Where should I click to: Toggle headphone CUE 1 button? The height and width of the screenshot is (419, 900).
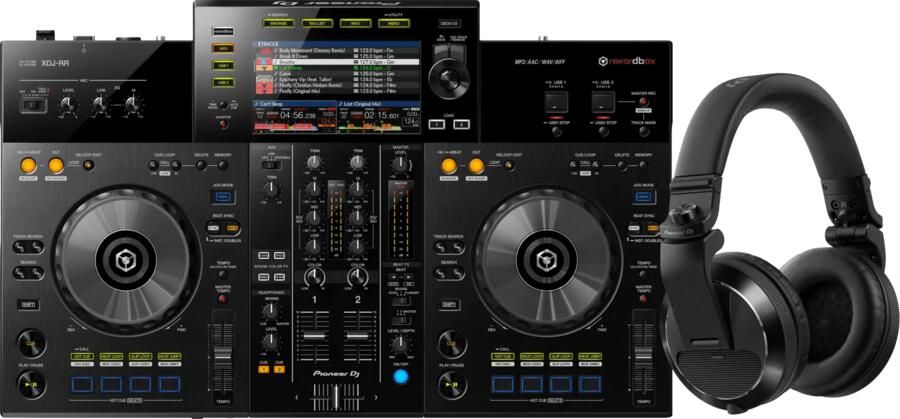point(264,369)
